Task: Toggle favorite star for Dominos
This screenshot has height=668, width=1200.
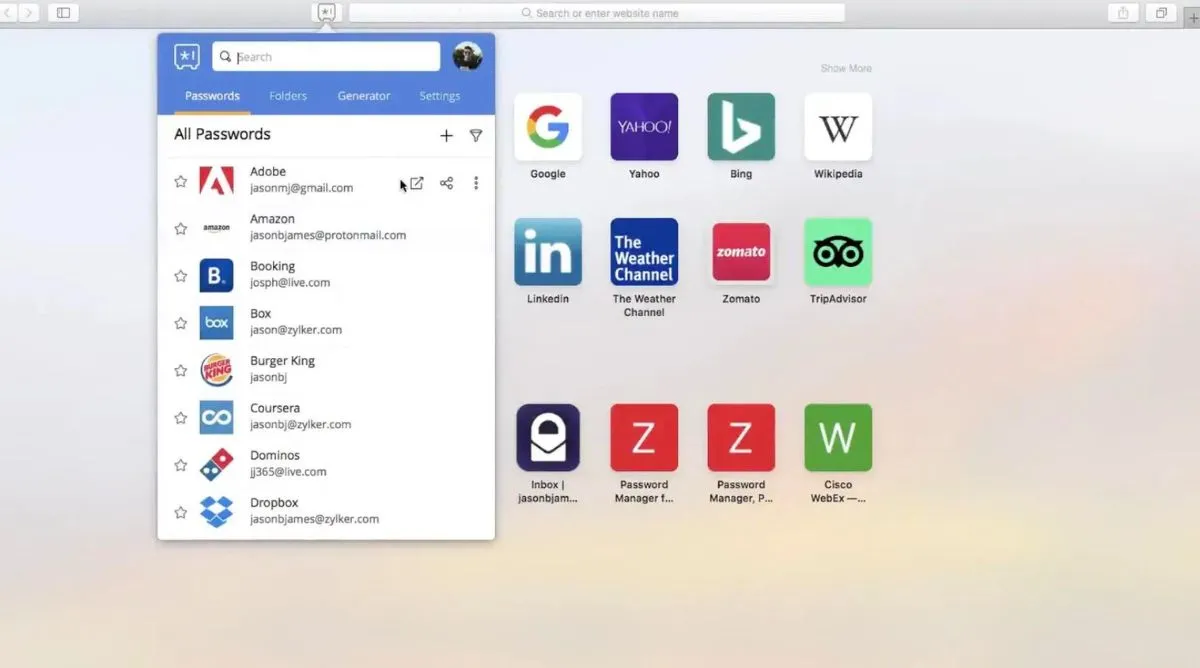Action: point(181,465)
